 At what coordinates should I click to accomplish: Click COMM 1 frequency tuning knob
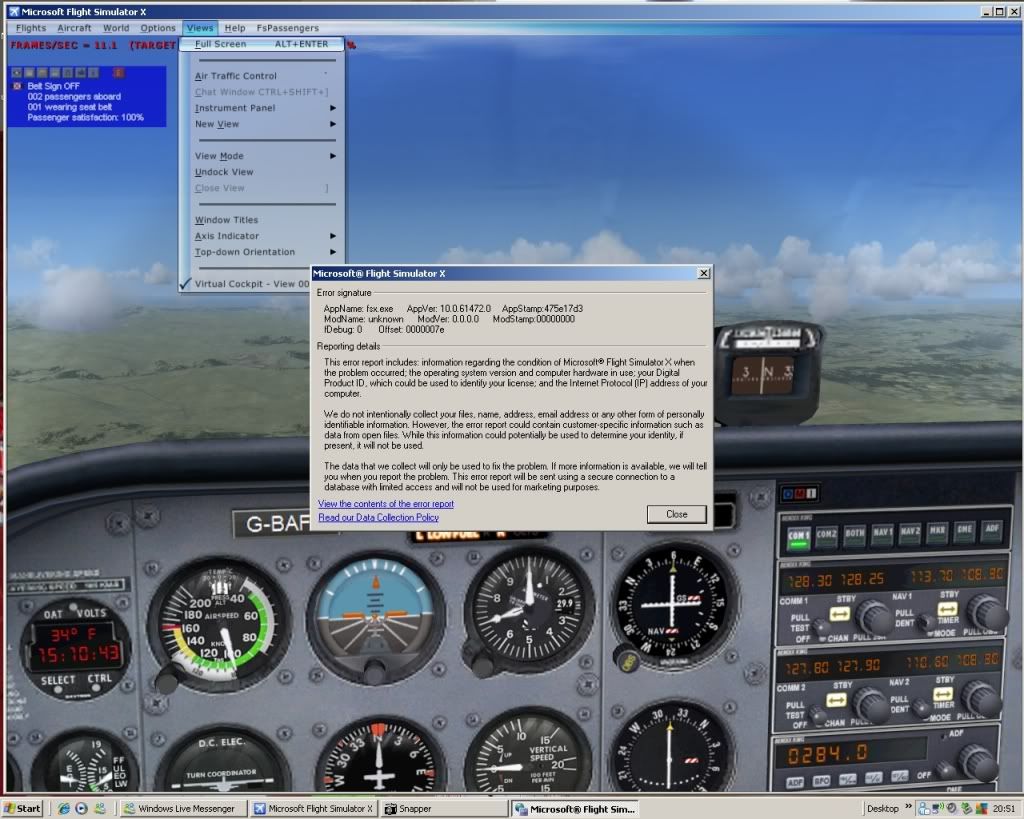[873, 617]
